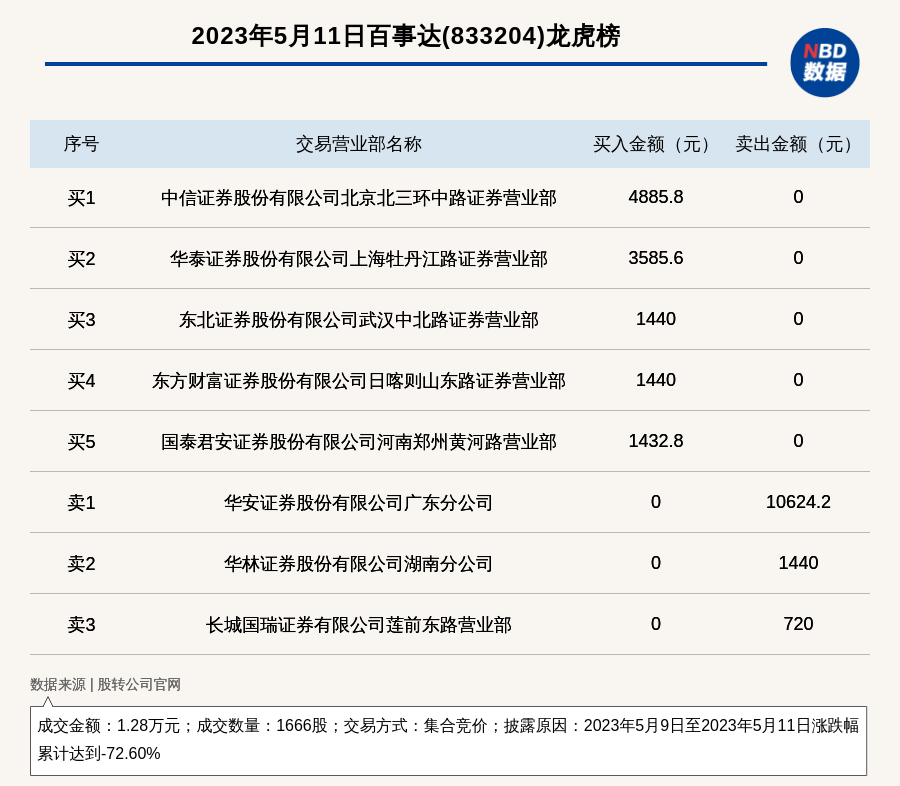The height and width of the screenshot is (786, 900).
Task: Select the buy amount 4885.8
Action: pyautogui.click(x=655, y=197)
